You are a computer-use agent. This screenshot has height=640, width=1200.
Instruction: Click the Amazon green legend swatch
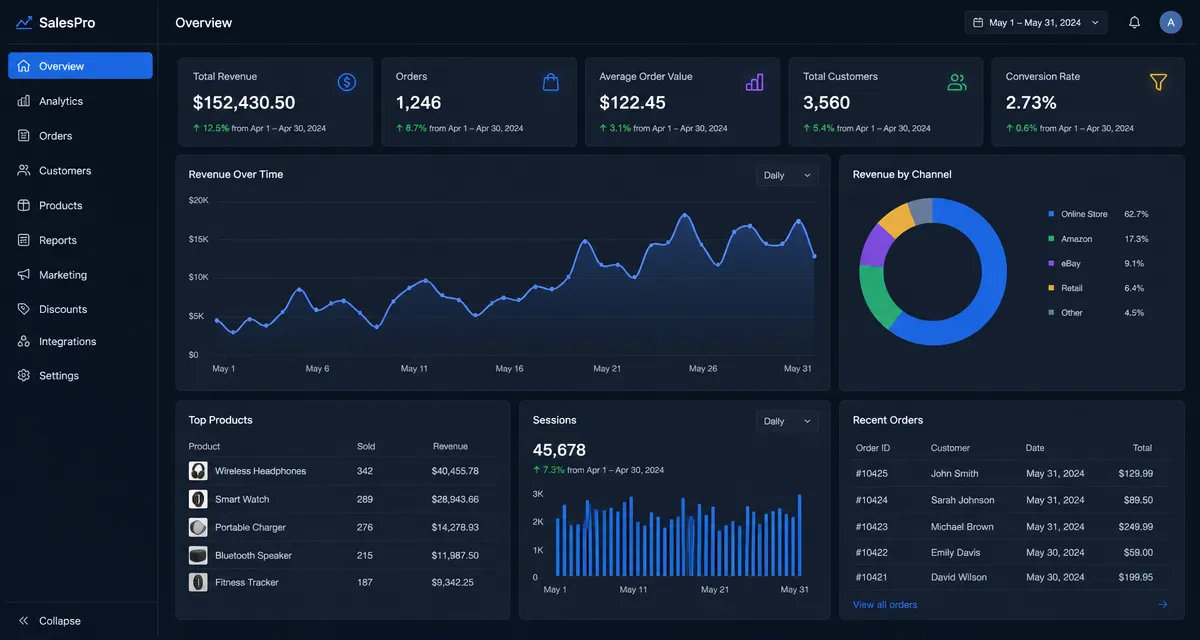coord(1051,239)
